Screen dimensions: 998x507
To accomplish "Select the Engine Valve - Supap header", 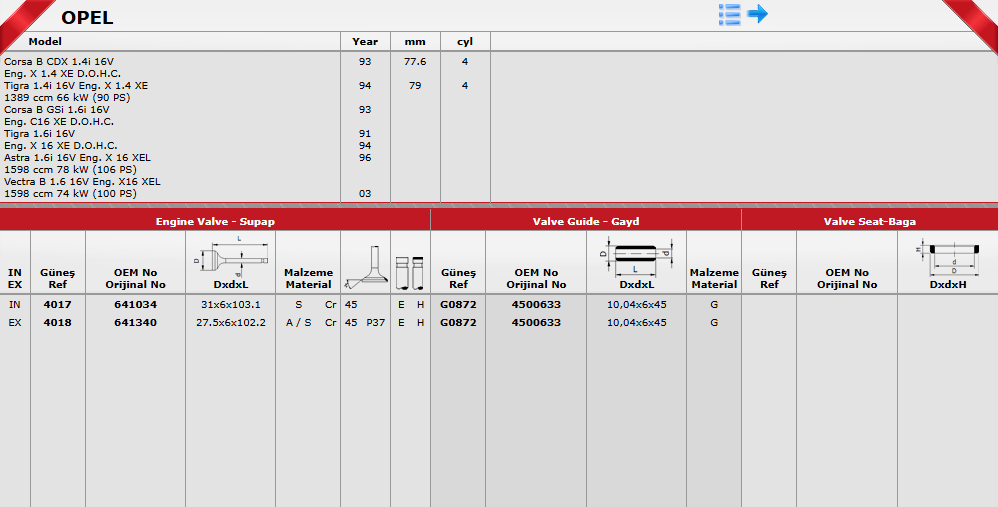I will [x=215, y=221].
